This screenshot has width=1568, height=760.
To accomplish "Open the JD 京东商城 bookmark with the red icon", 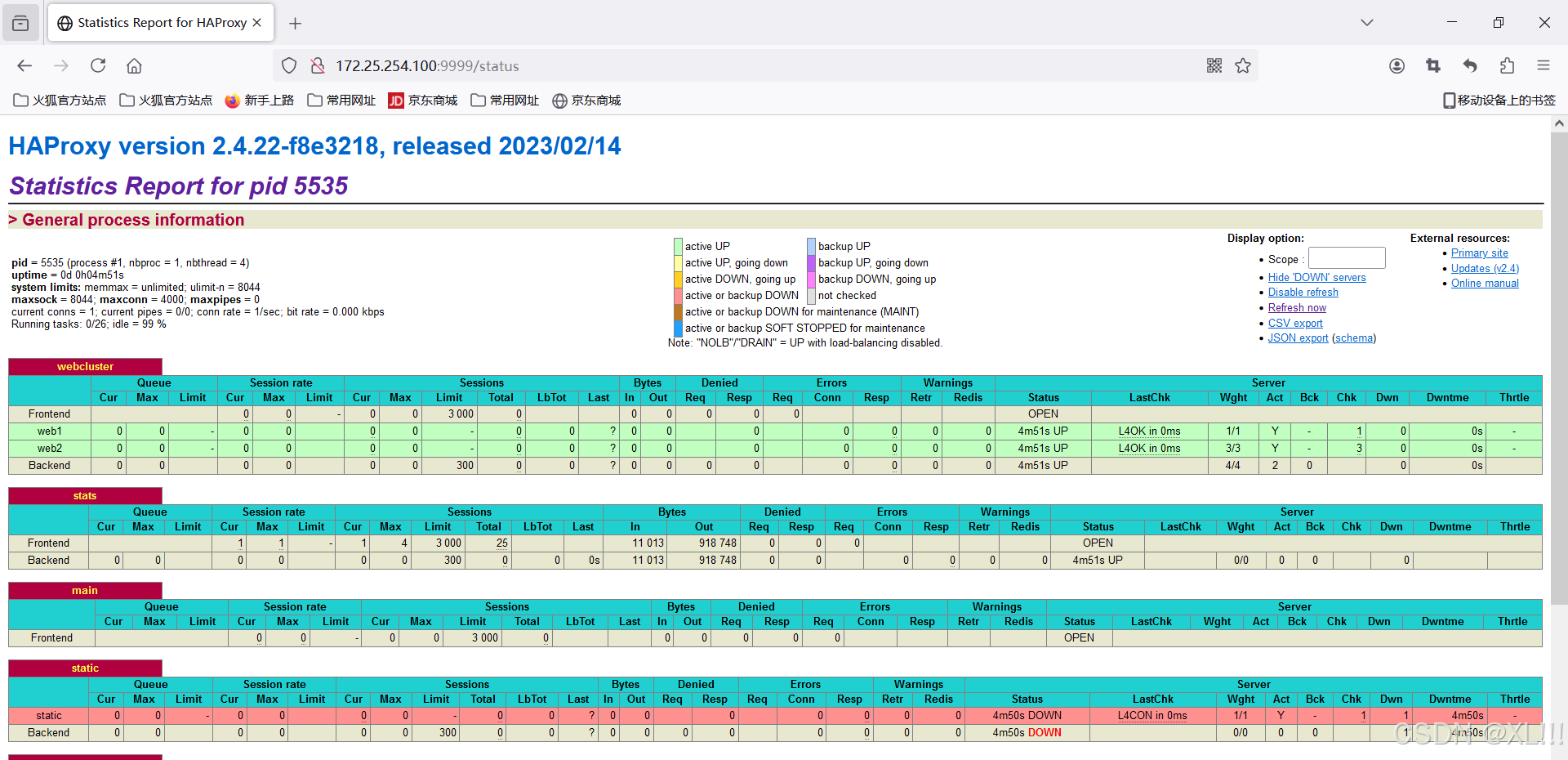I will click(423, 101).
